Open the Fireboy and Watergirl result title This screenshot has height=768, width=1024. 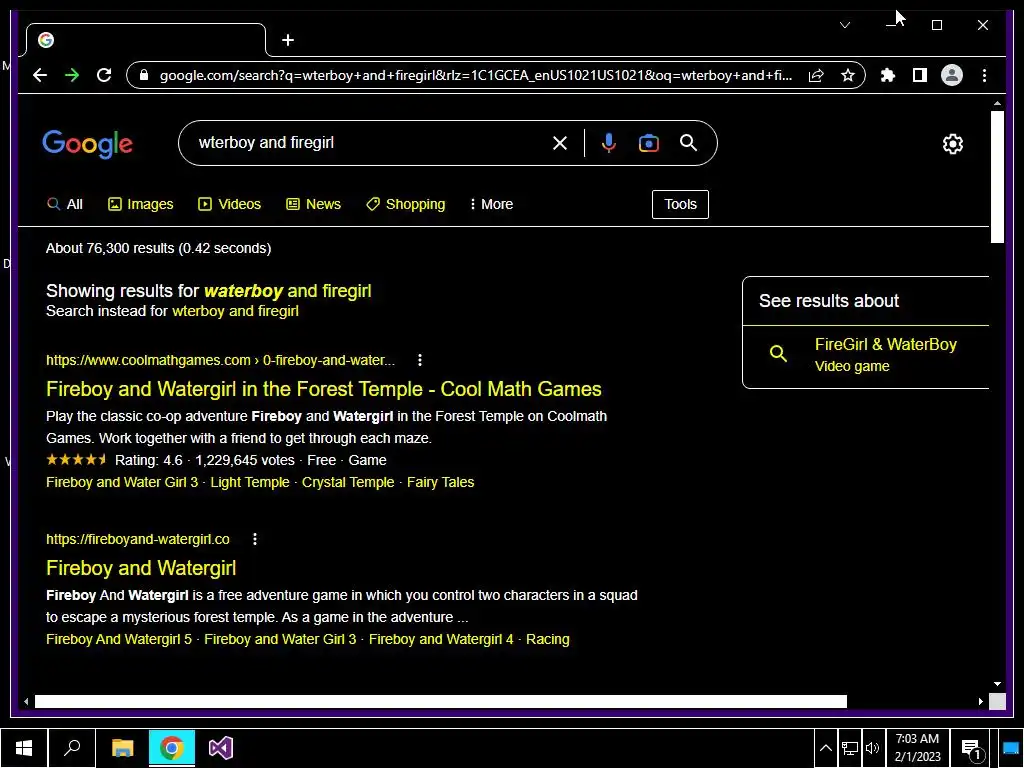pyautogui.click(x=141, y=568)
